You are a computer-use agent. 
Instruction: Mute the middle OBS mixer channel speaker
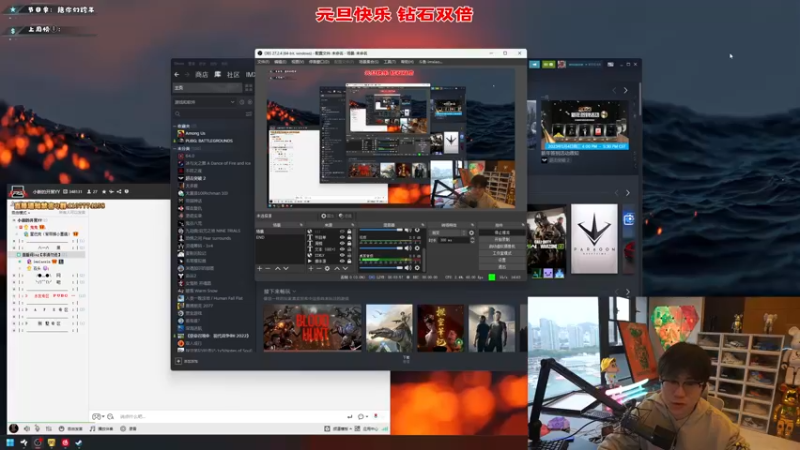tap(408, 248)
